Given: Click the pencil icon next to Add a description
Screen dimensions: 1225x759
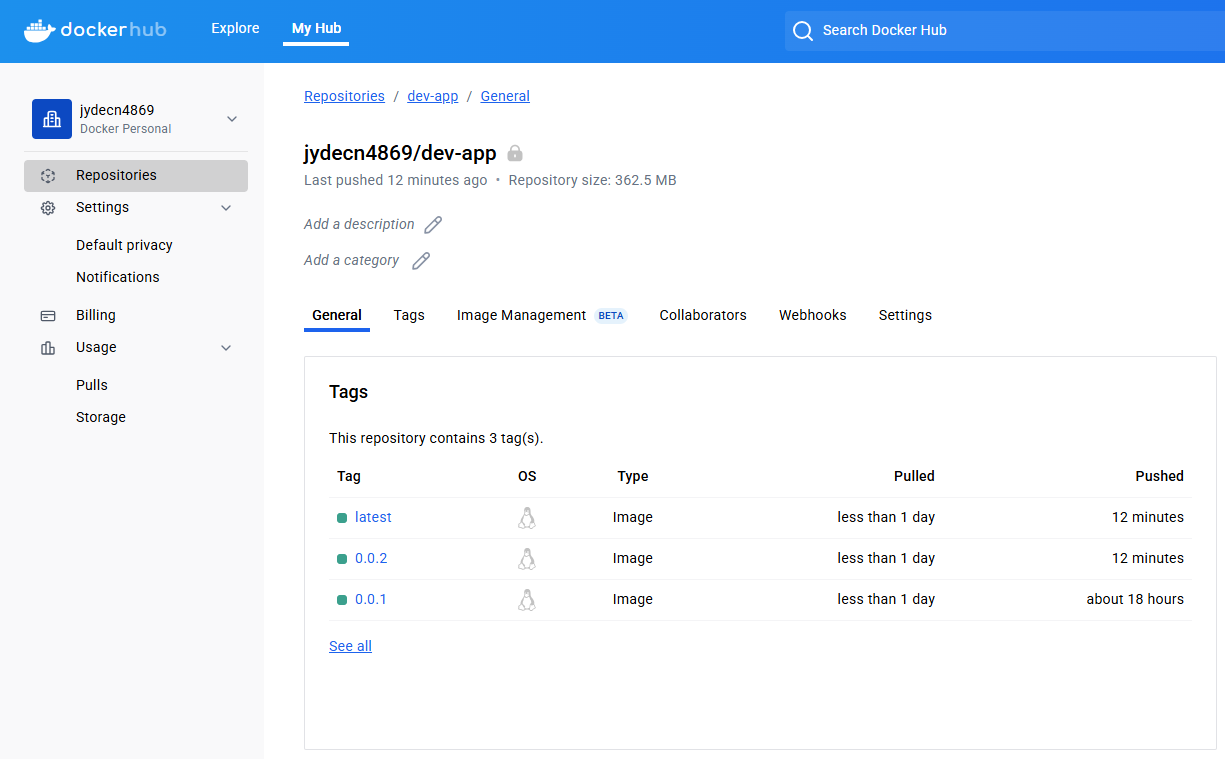Looking at the screenshot, I should 433,225.
